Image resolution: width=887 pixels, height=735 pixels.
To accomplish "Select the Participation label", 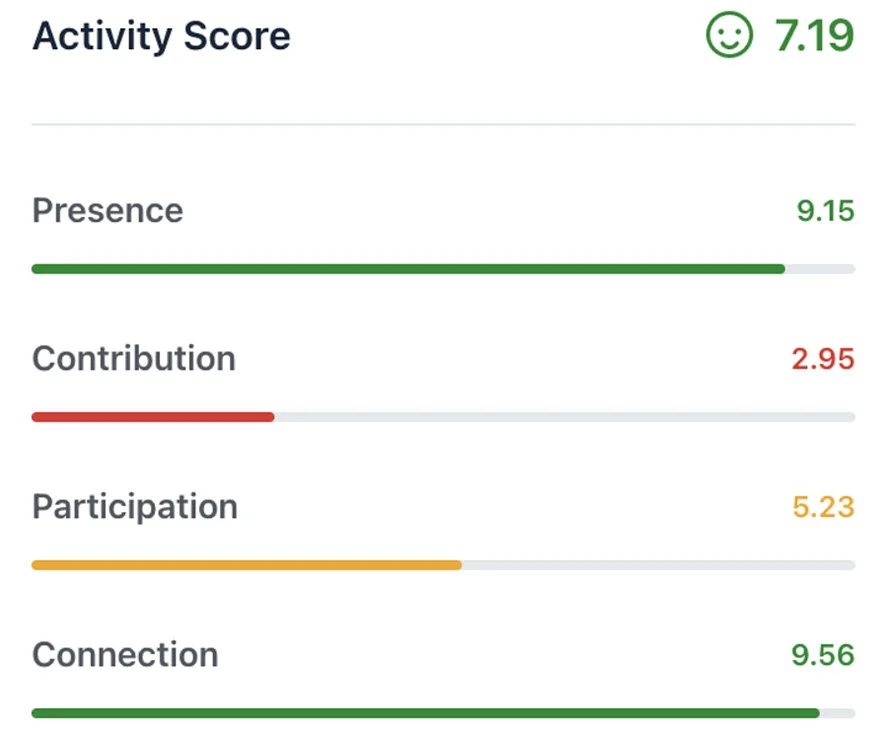I will pos(134,507).
